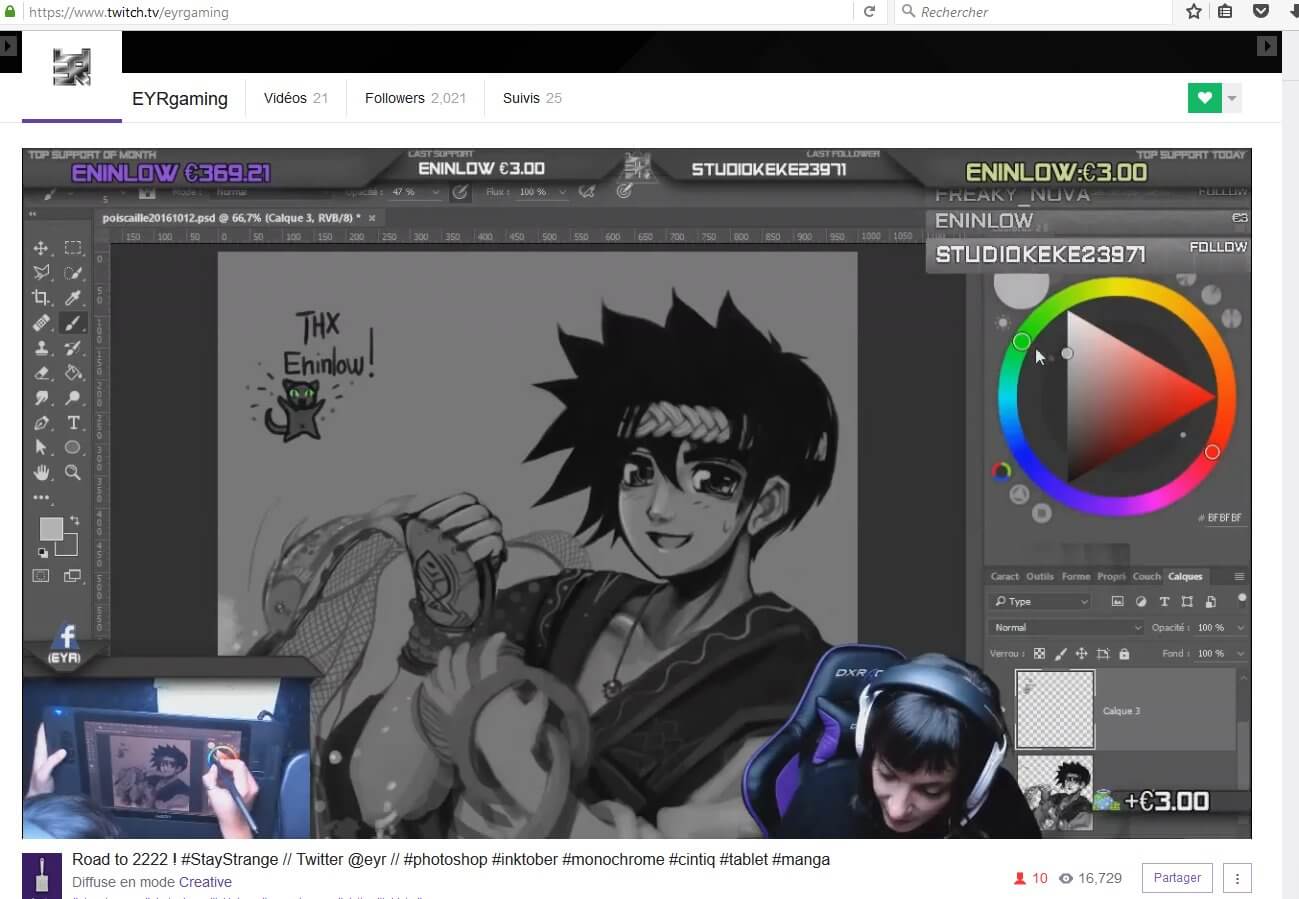Select the Paint Bucket tool
Viewport: 1299px width, 899px height.
coord(73,373)
